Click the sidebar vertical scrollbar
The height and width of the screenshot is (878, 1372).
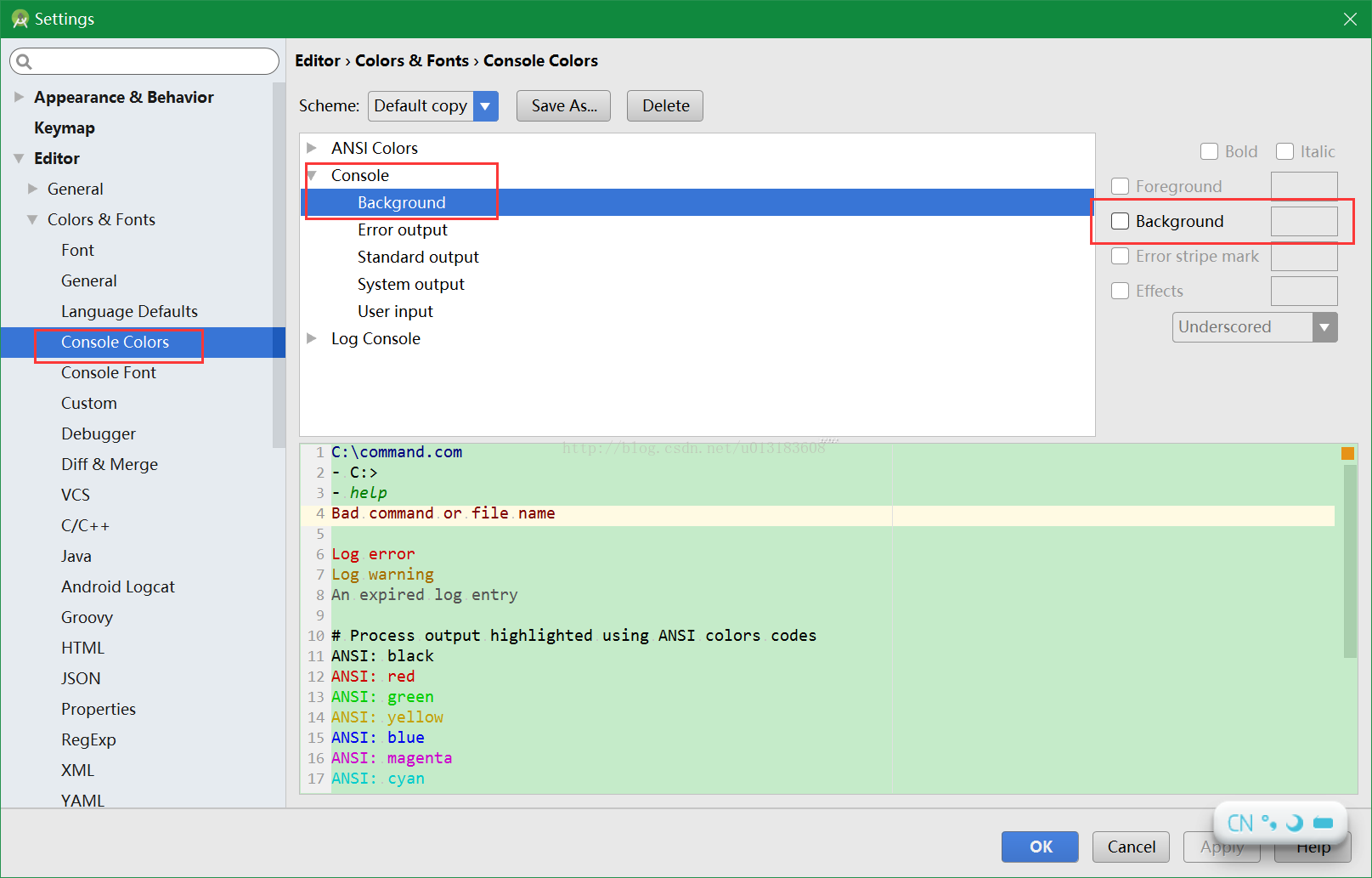coord(279,264)
